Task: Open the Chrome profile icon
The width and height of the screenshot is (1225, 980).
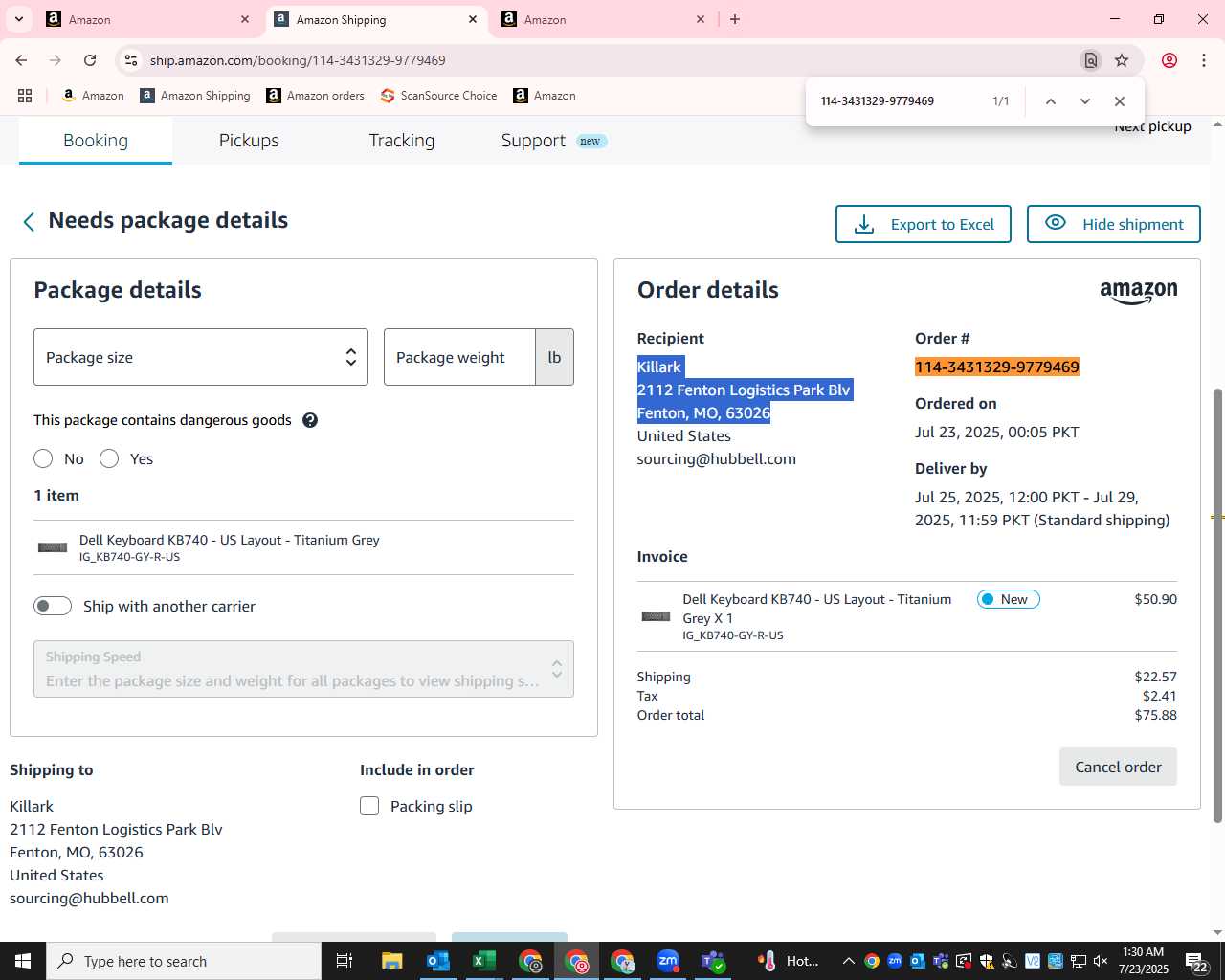Action: (1169, 60)
